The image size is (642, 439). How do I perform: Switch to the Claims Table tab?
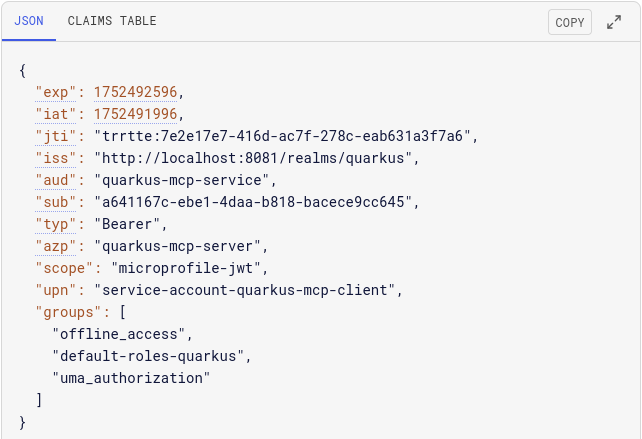pyautogui.click(x=112, y=21)
